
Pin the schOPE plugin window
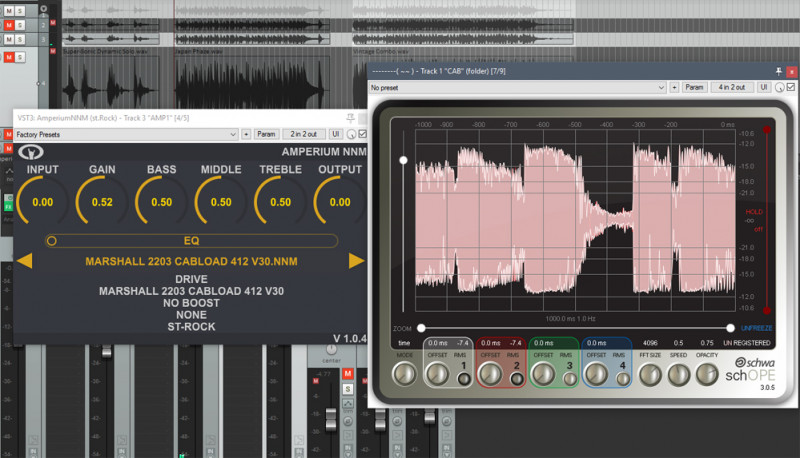[x=778, y=71]
